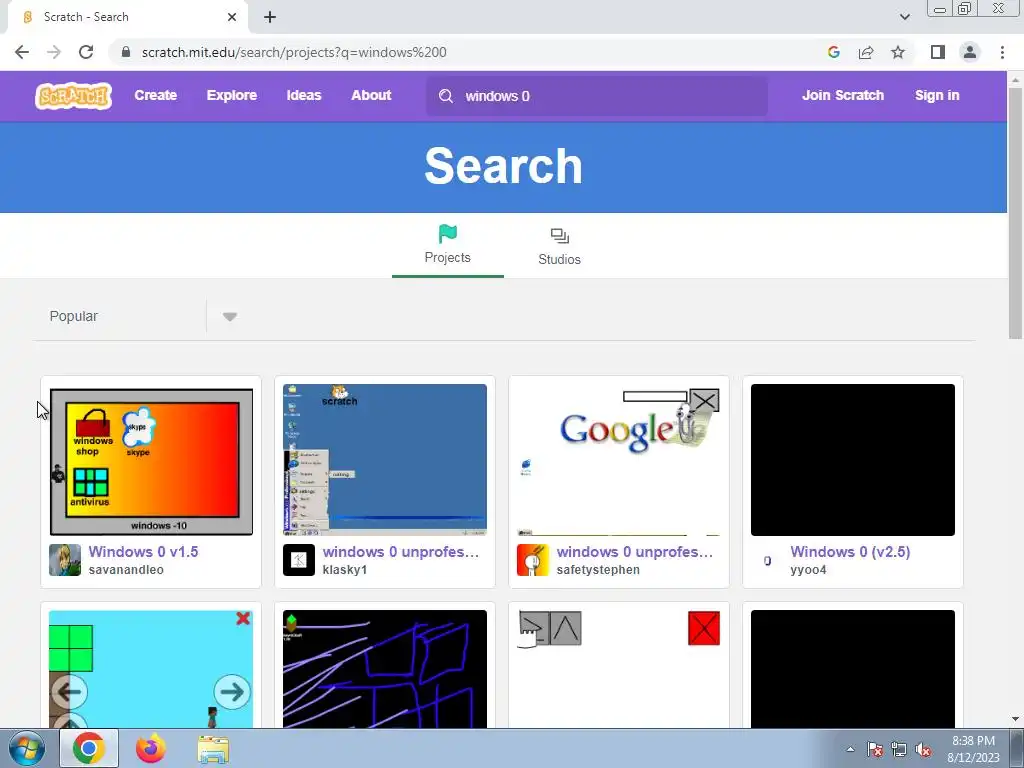Show hidden tray icons arrow
The image size is (1024, 768).
click(850, 749)
